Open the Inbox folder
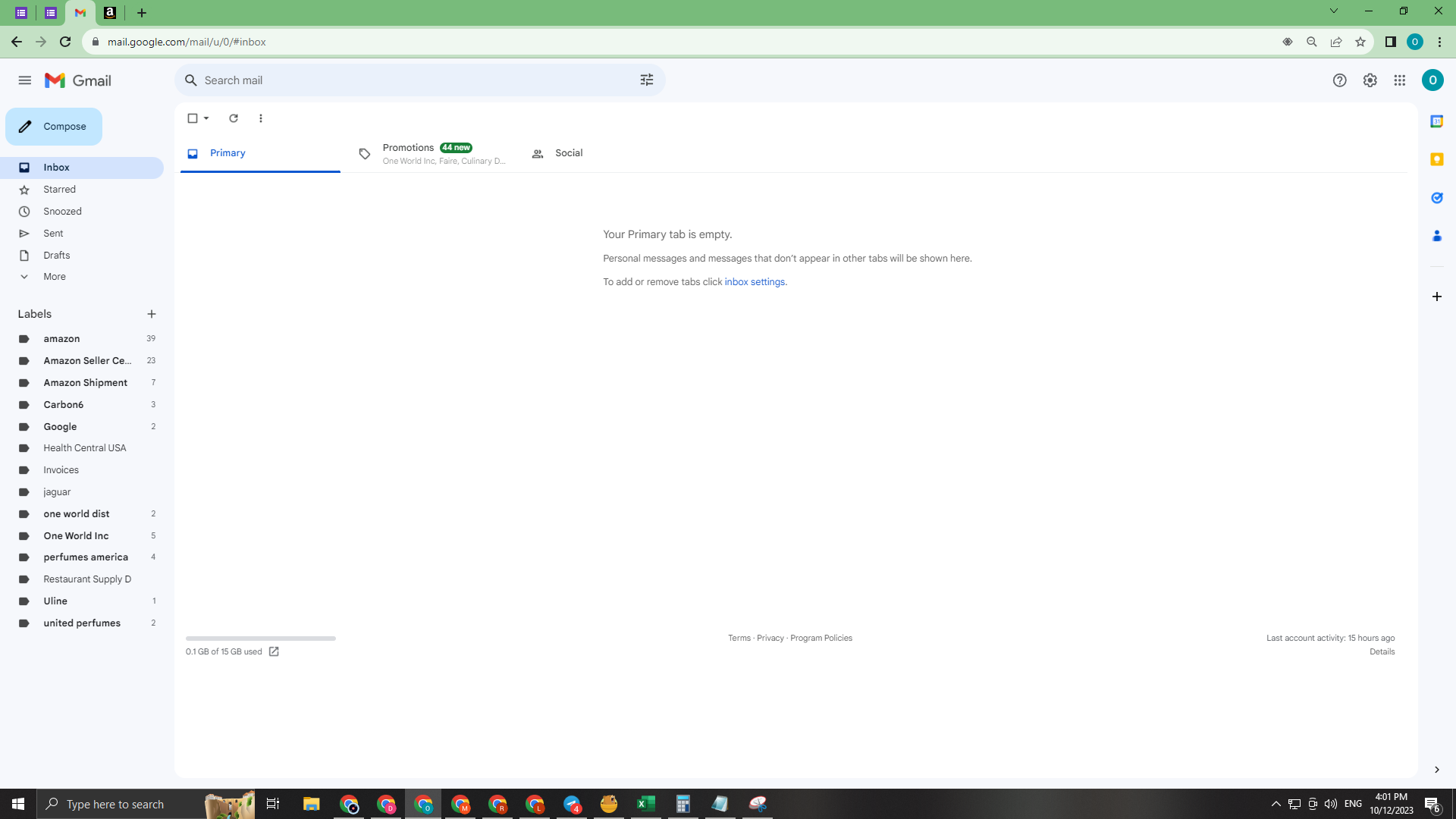Viewport: 1456px width, 819px height. 82,168
